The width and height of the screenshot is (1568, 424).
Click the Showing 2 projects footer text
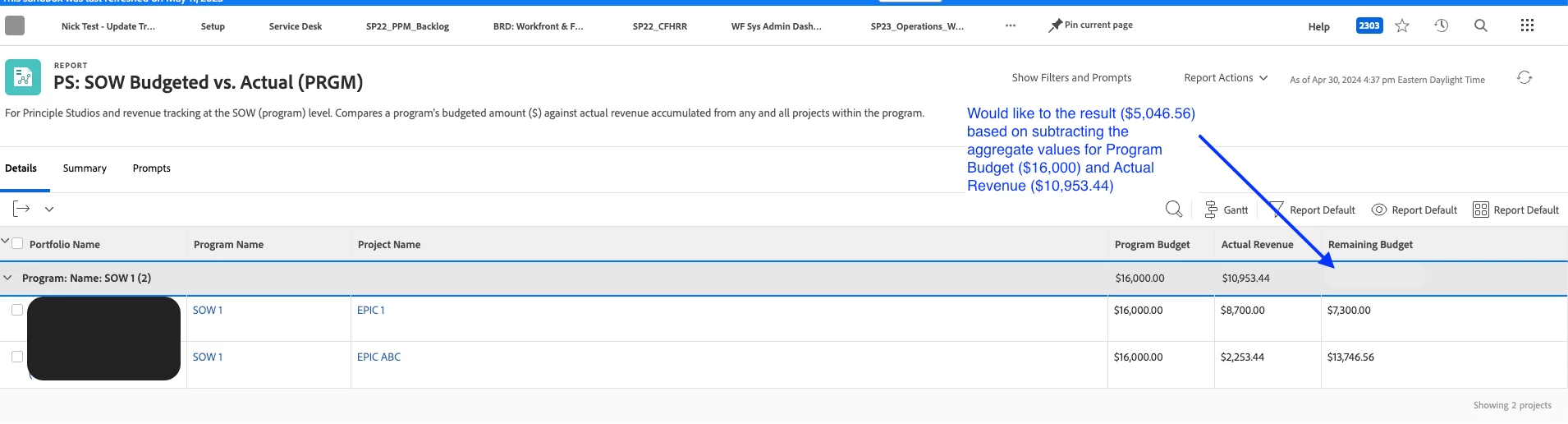coord(1512,405)
